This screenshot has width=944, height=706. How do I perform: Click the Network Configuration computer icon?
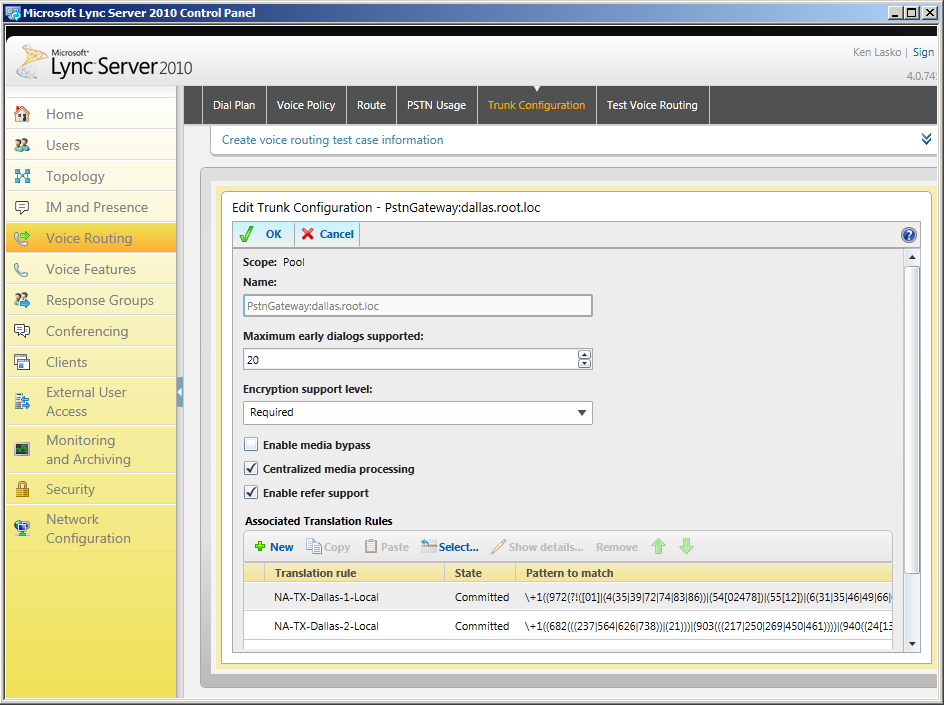22,528
